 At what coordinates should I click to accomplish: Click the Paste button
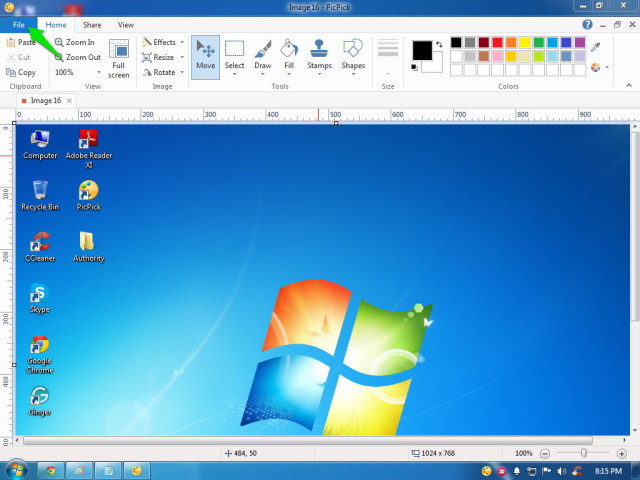click(x=21, y=42)
